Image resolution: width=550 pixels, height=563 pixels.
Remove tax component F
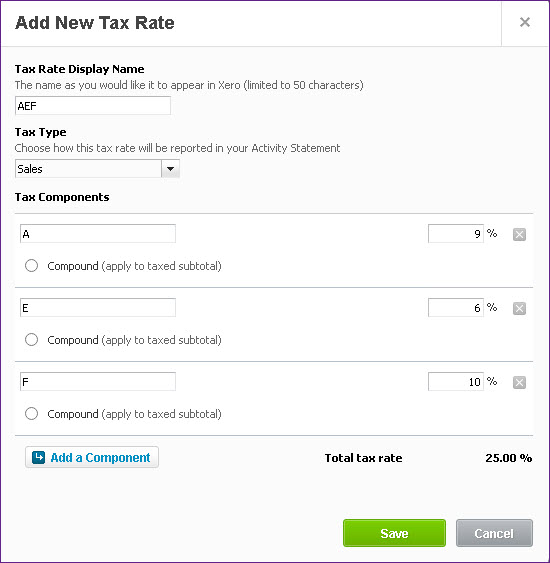(x=519, y=382)
